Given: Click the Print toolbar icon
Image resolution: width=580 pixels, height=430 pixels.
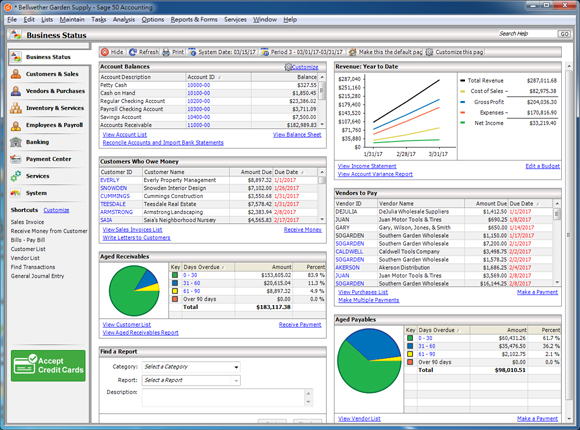Looking at the screenshot, I should (166, 52).
